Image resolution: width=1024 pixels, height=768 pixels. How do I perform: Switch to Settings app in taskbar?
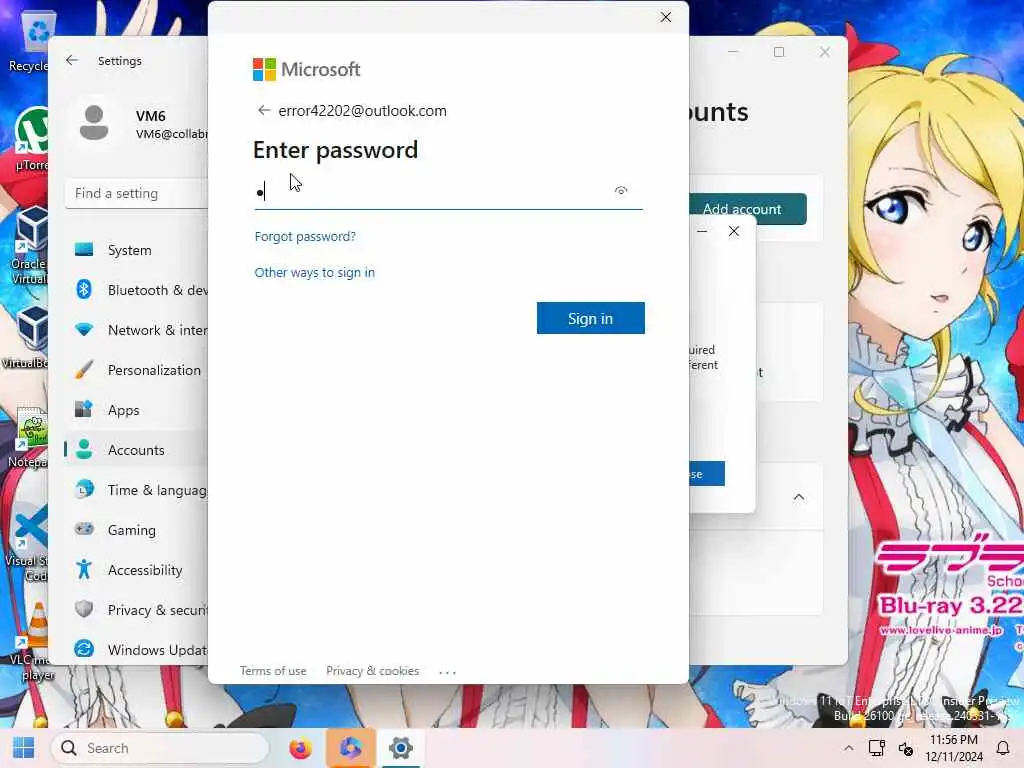401,748
